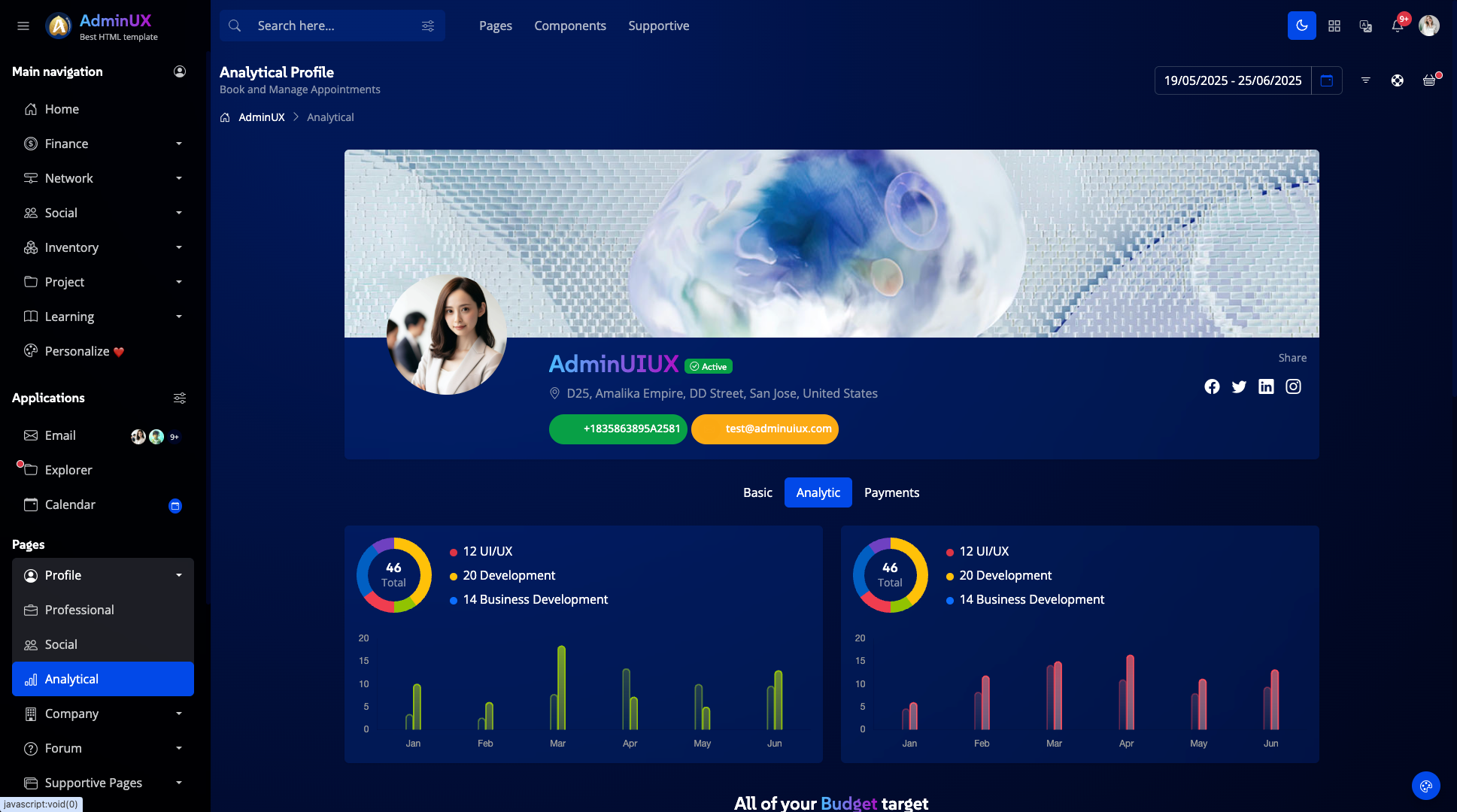The width and height of the screenshot is (1457, 812).
Task: Open the Facebook share icon
Action: [1212, 386]
